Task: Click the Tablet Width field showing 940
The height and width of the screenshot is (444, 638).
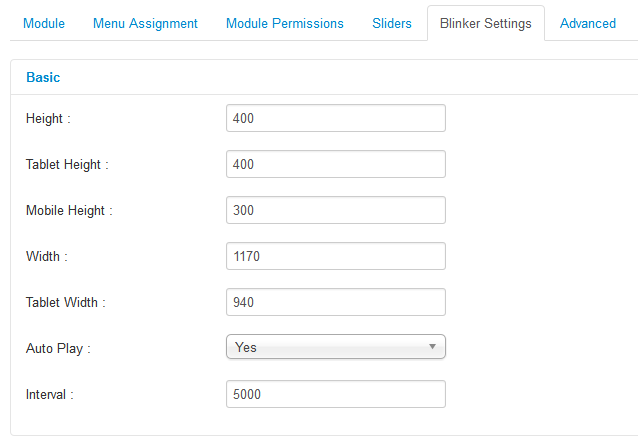Action: pyautogui.click(x=335, y=302)
